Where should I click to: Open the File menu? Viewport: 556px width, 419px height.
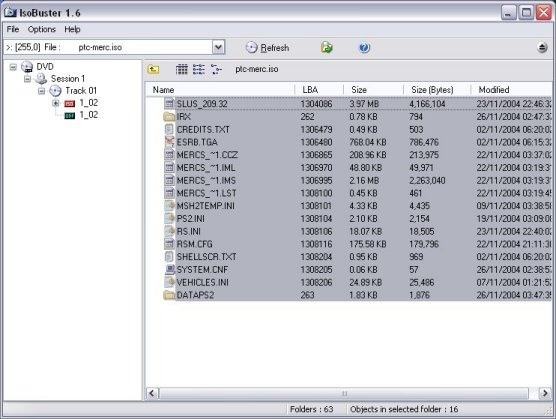click(x=13, y=29)
